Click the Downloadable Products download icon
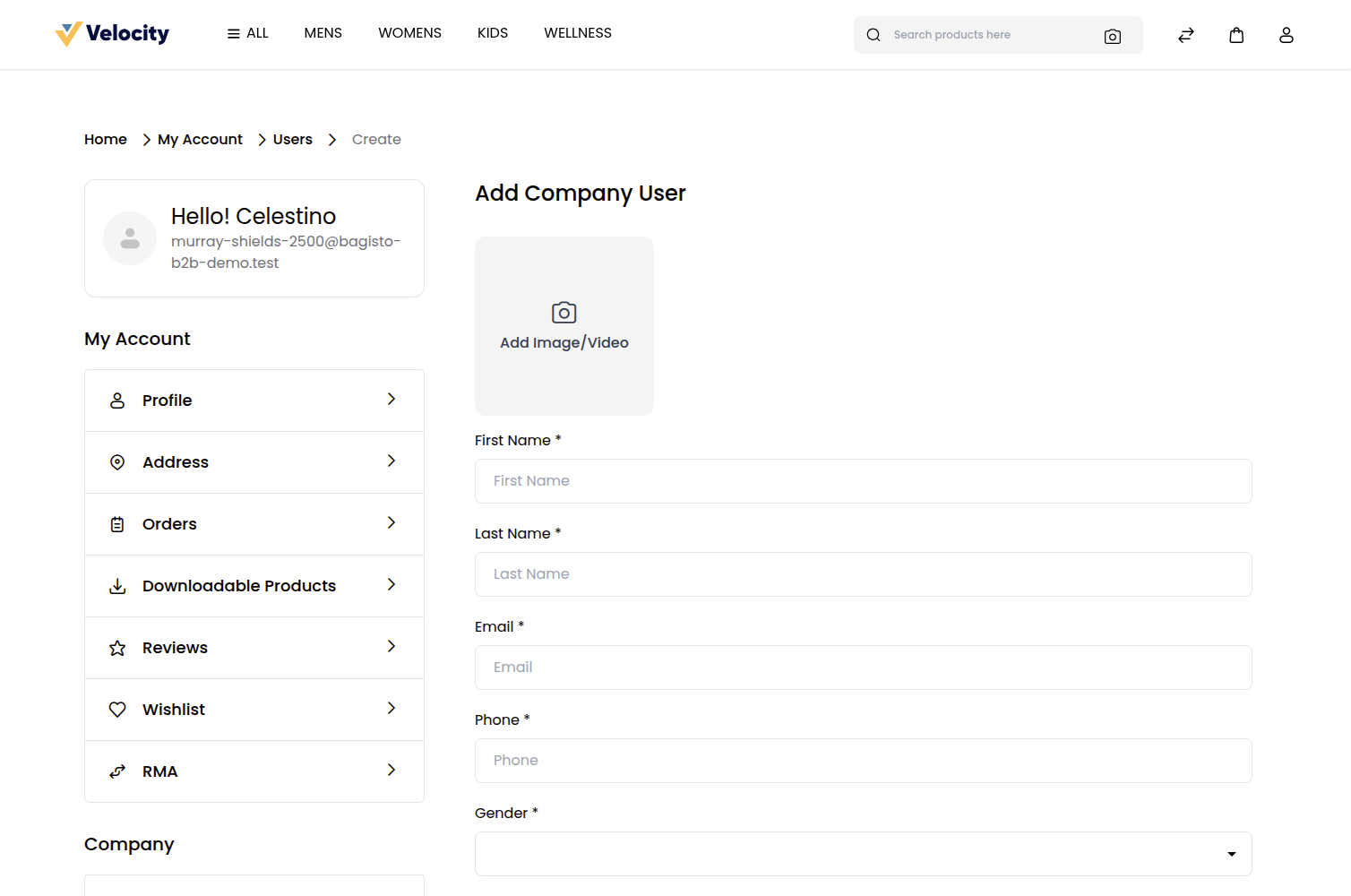Viewport: 1351px width, 896px height. pyautogui.click(x=117, y=586)
